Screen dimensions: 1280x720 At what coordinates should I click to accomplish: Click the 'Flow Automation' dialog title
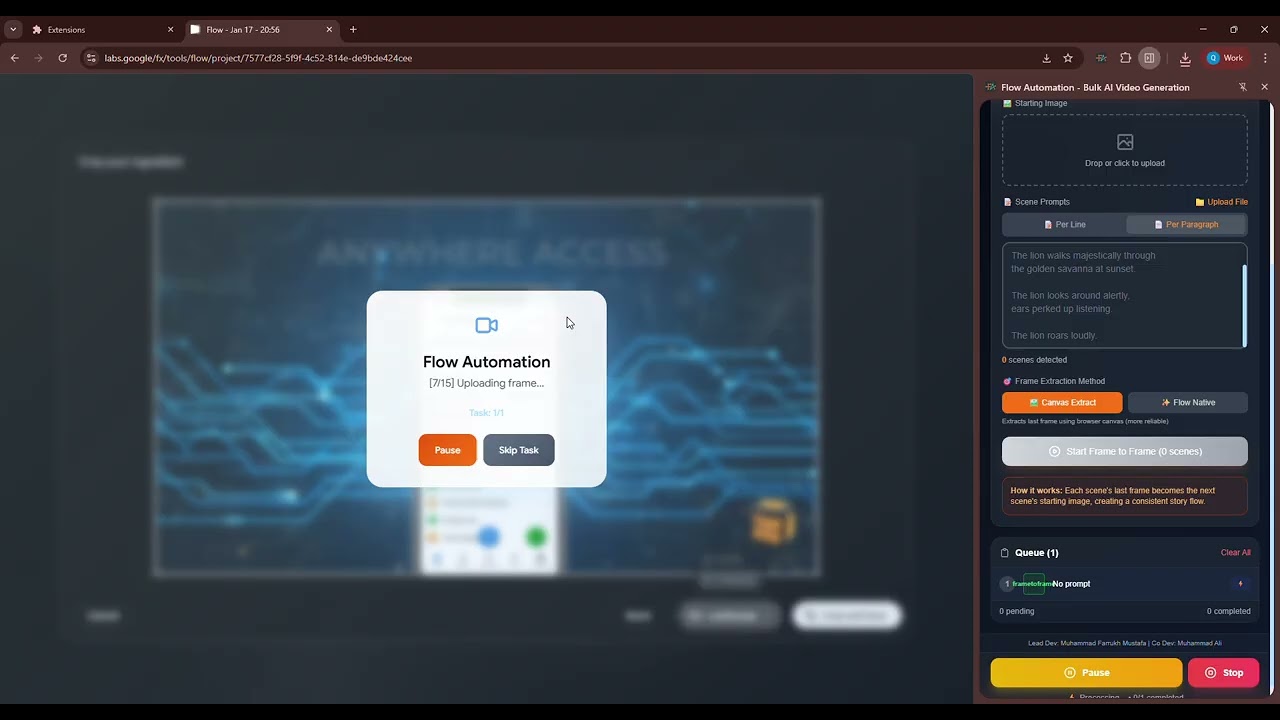(486, 362)
